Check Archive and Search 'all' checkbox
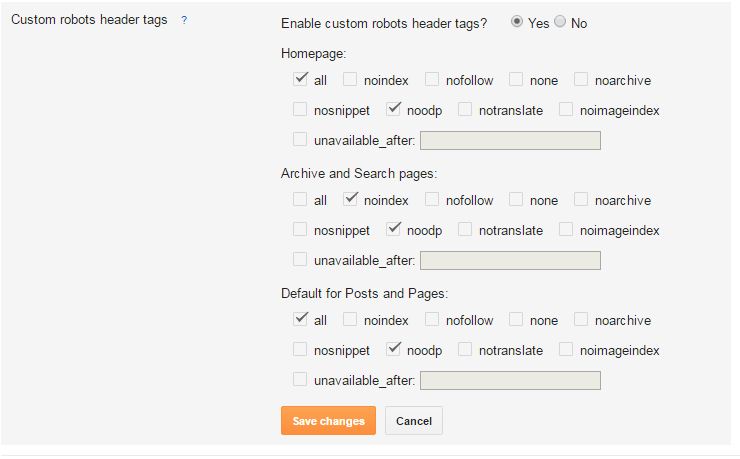The width and height of the screenshot is (740, 459). 300,199
